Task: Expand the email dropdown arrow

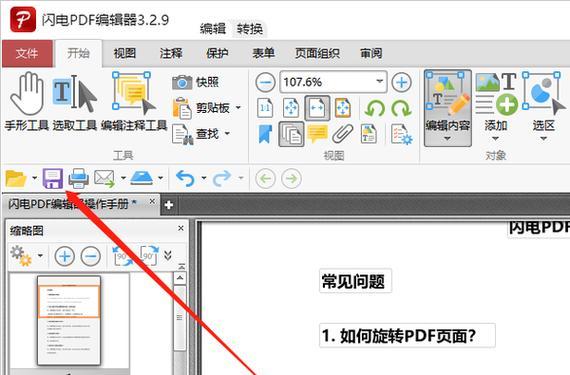Action: 123,178
